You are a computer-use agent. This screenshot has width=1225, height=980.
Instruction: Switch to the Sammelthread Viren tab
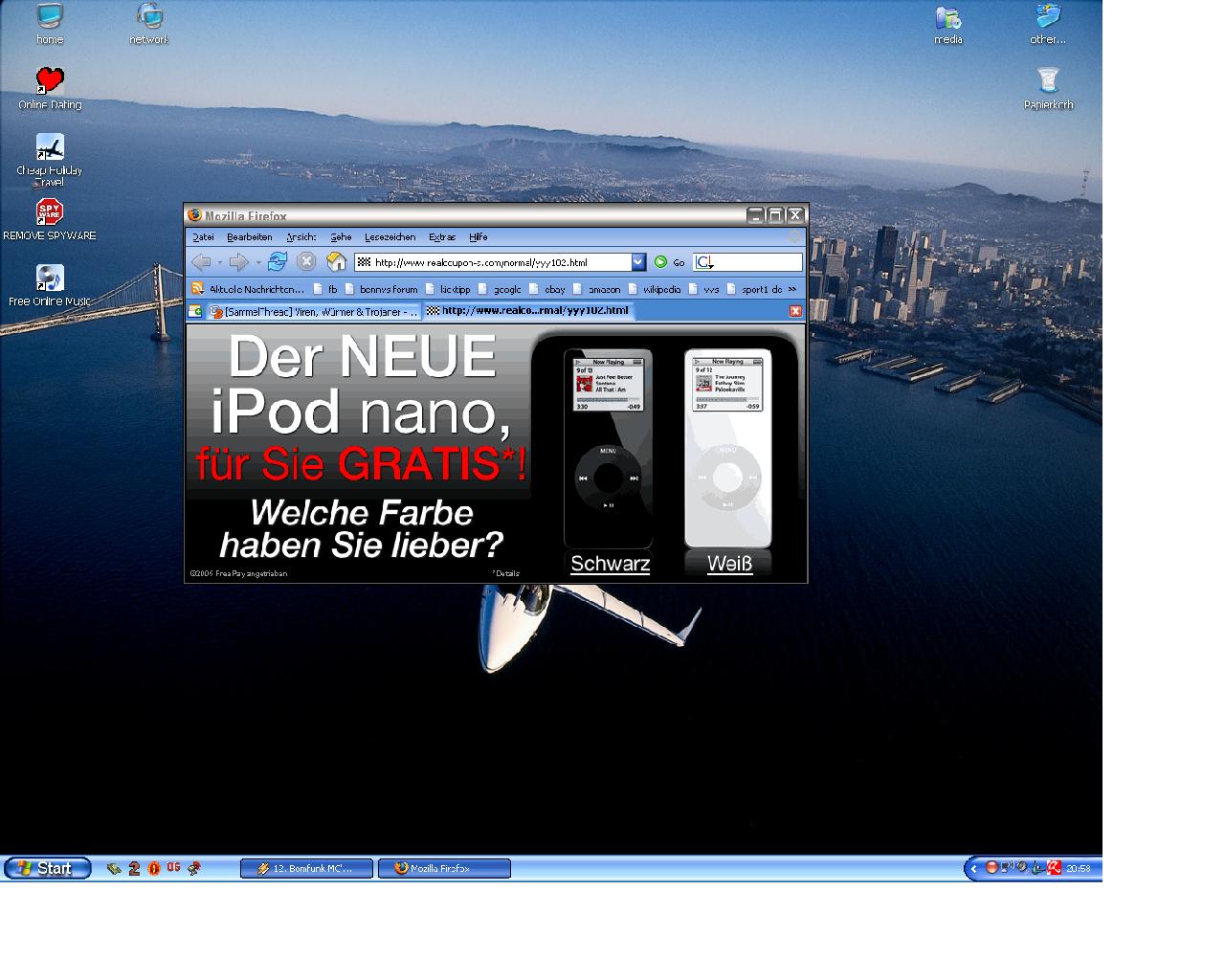314,312
